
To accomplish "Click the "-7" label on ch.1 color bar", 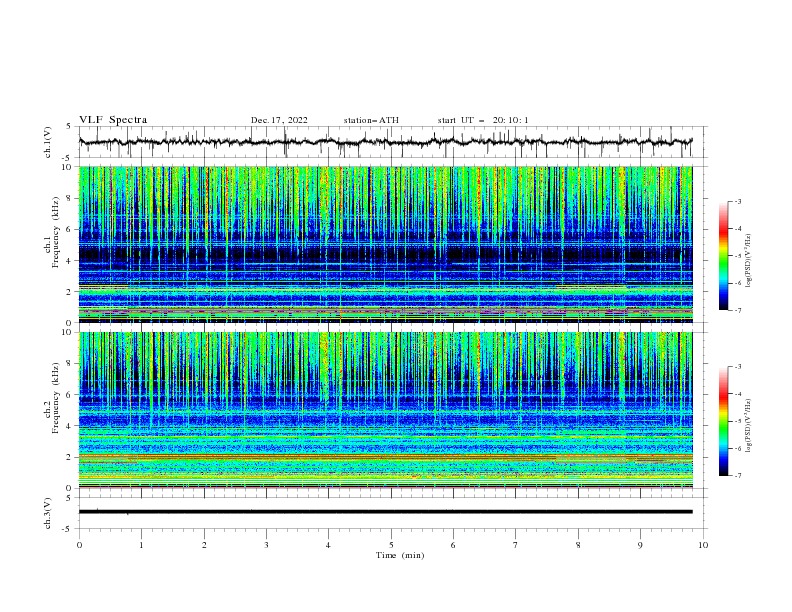I will [738, 310].
